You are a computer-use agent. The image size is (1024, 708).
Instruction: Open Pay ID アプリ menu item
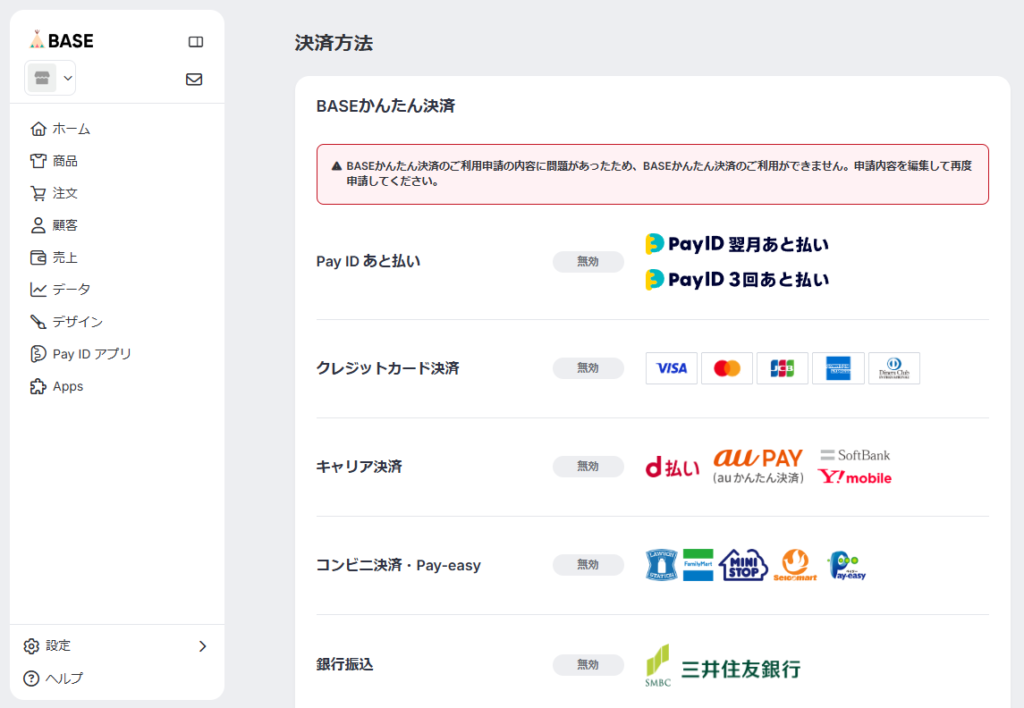(x=91, y=354)
